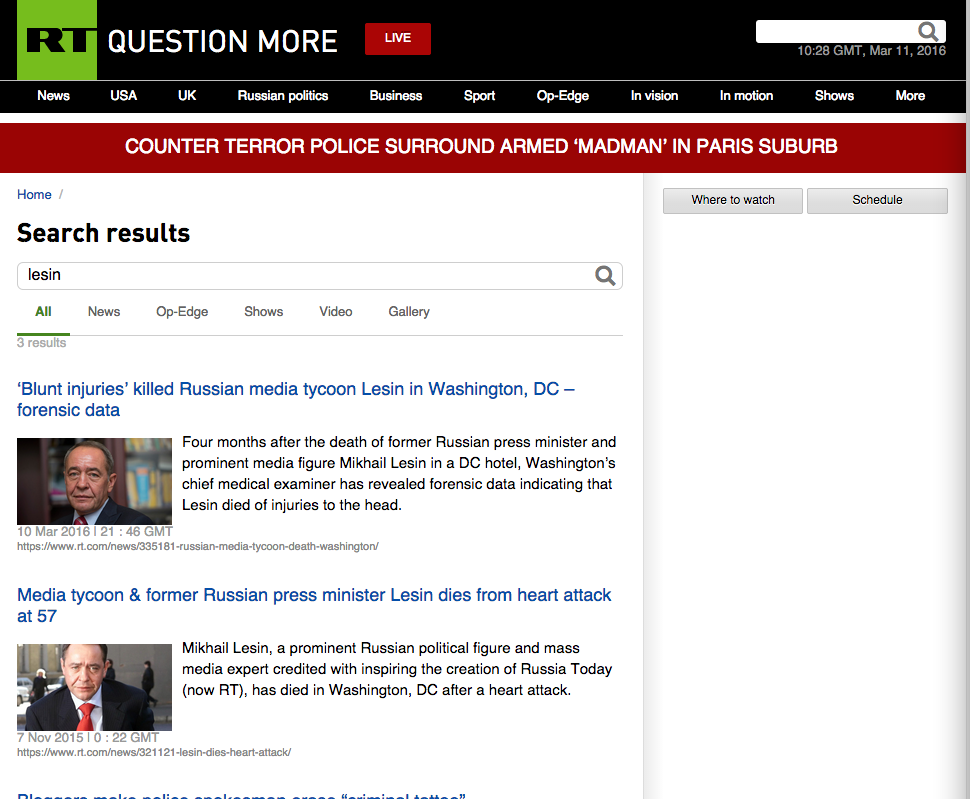Switch to the Gallery results tab
Screen dimensions: 970x799
(x=409, y=312)
